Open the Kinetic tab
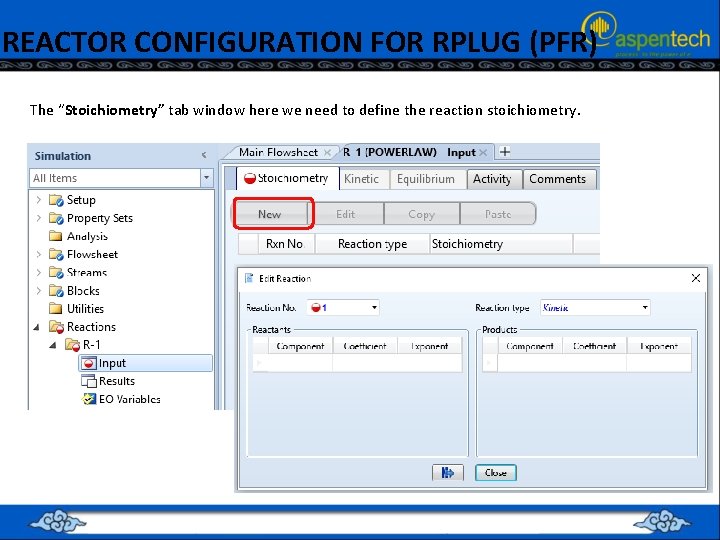This screenshot has width=720, height=540. tap(364, 179)
